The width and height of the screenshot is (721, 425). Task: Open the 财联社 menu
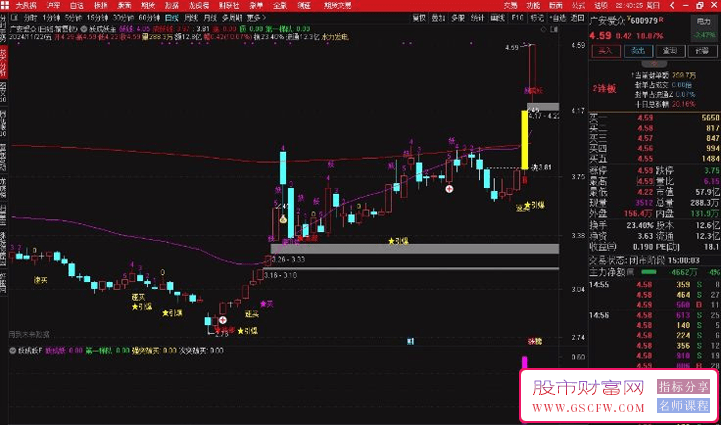(229, 6)
